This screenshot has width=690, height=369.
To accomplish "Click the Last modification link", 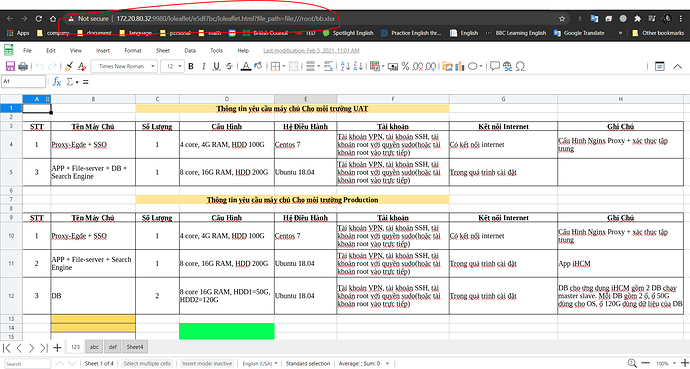I will 312,51.
